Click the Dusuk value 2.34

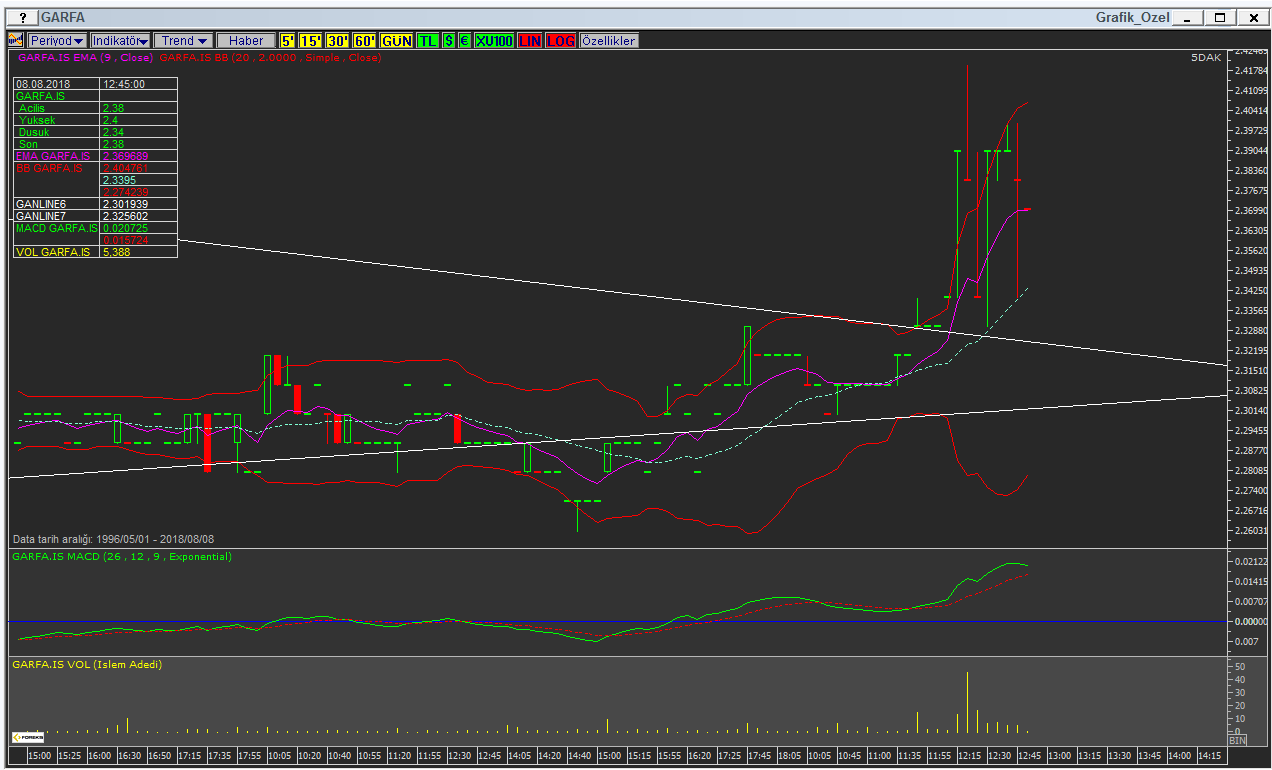point(139,132)
